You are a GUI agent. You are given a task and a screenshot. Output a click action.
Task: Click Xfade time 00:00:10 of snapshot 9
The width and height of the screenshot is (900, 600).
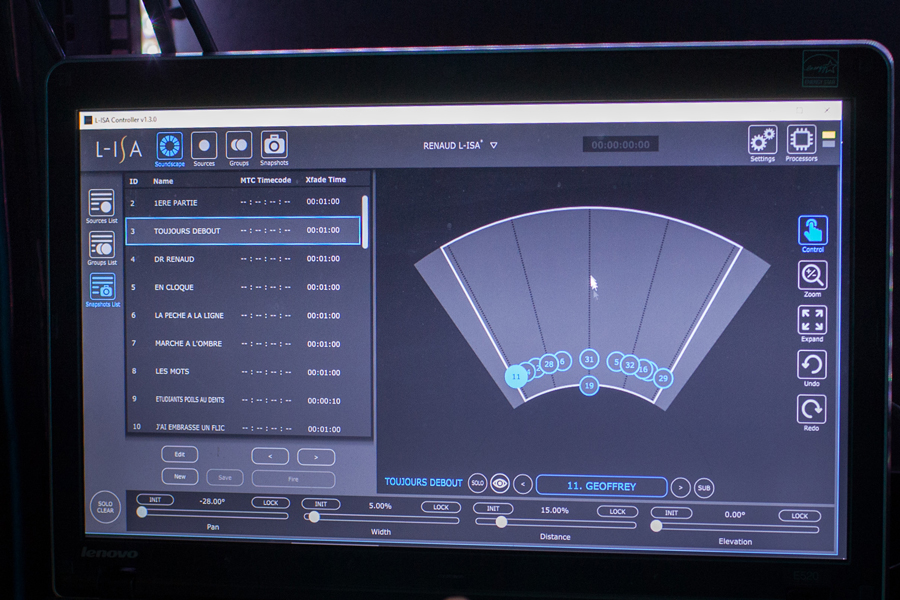(x=324, y=401)
